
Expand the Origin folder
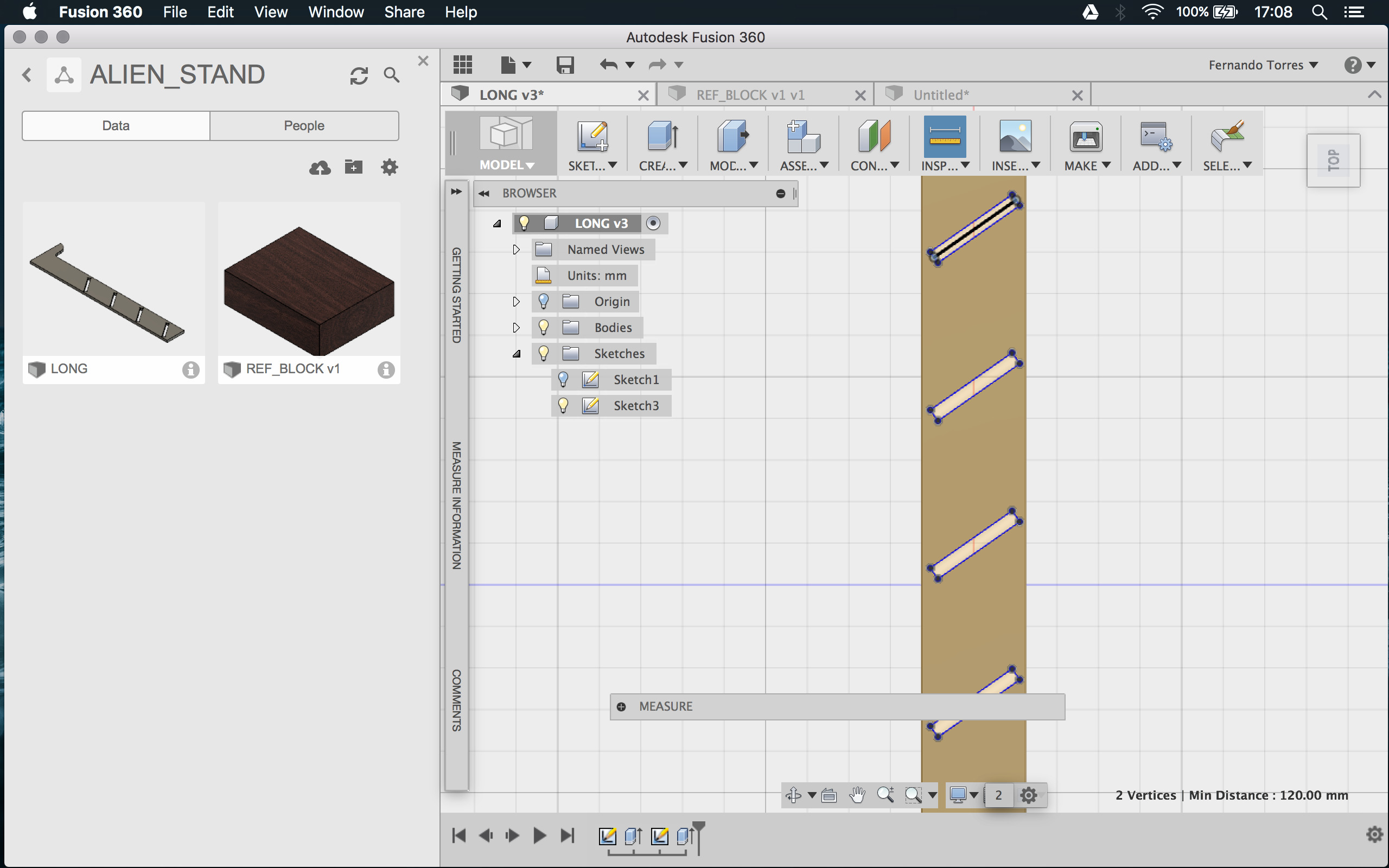[x=516, y=302]
